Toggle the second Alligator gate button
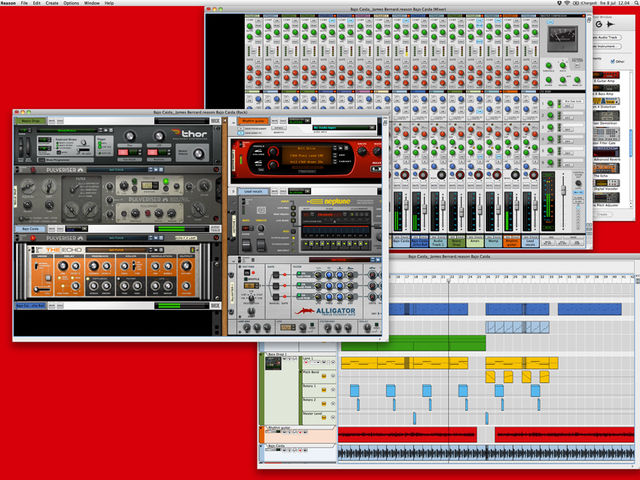The width and height of the screenshot is (640, 480). (x=276, y=285)
